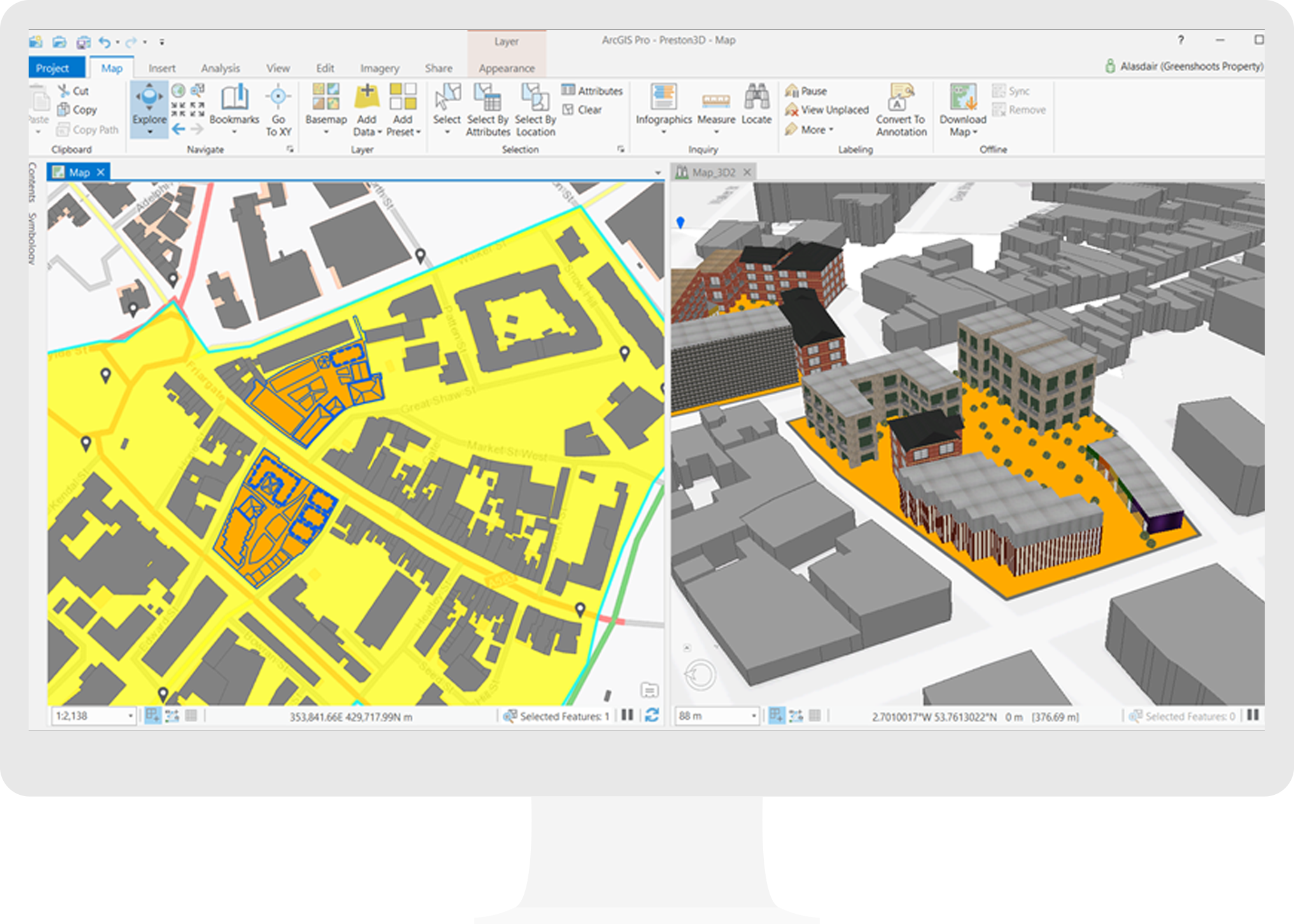The height and width of the screenshot is (924, 1294).
Task: Open the map scale 1:2,138 dropdown
Action: 130,716
